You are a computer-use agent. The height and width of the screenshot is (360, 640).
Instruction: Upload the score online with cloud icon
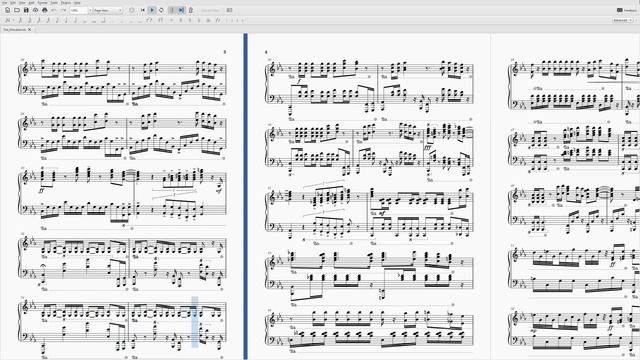pos(36,10)
